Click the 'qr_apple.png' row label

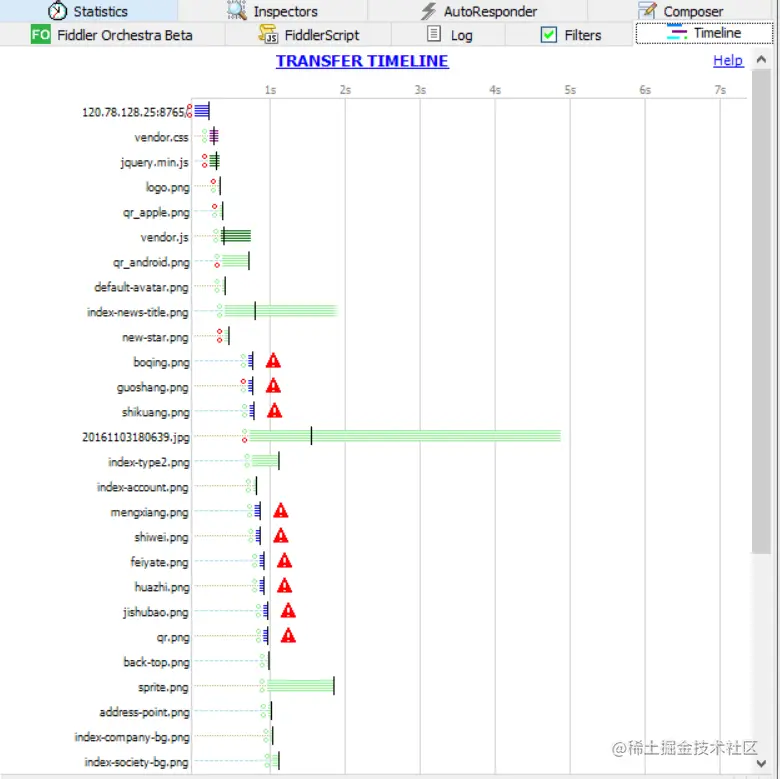coord(156,212)
